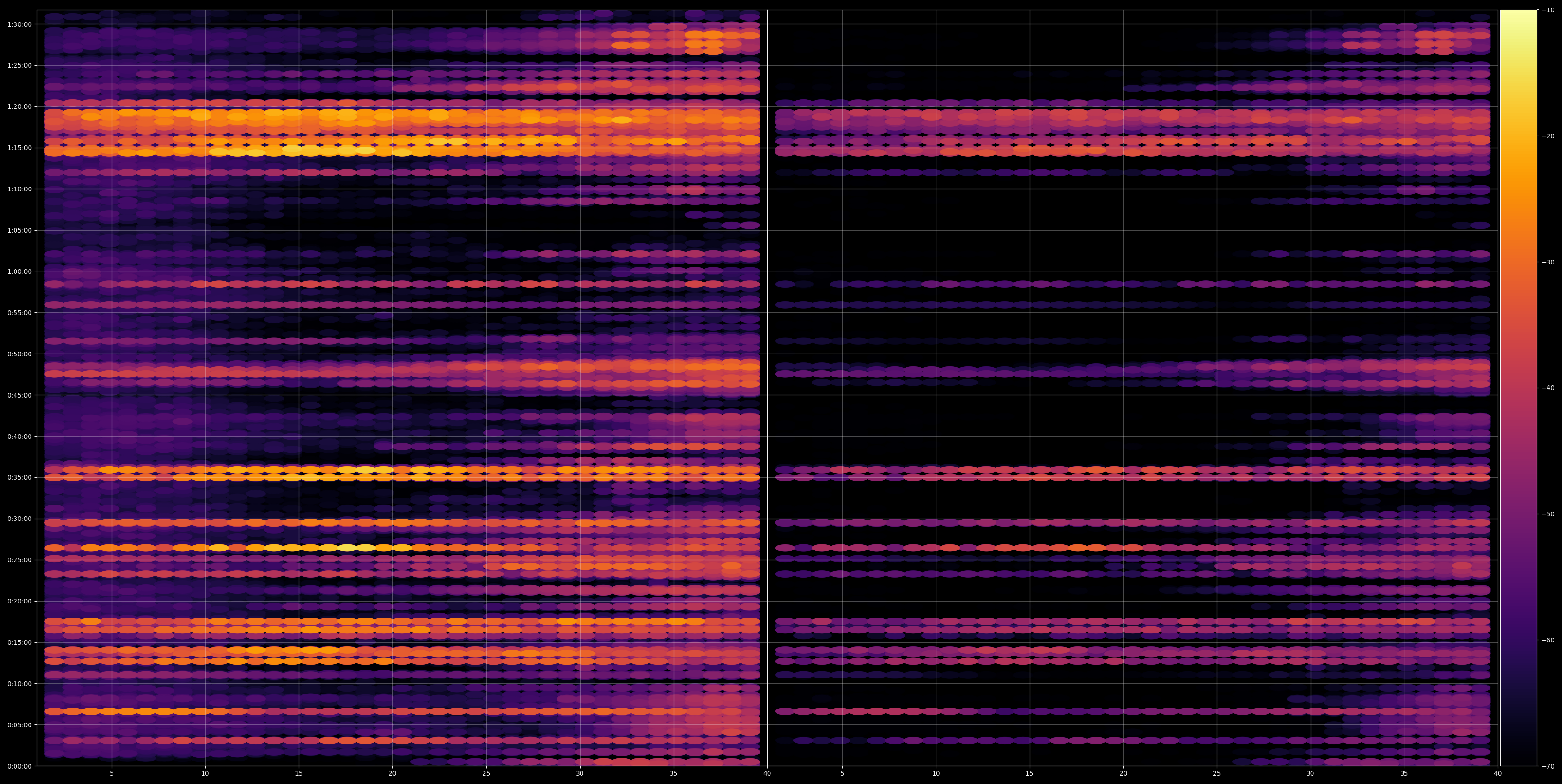Click x-axis label 35 of the right heatmap
The height and width of the screenshot is (784, 1562).
click(1404, 774)
